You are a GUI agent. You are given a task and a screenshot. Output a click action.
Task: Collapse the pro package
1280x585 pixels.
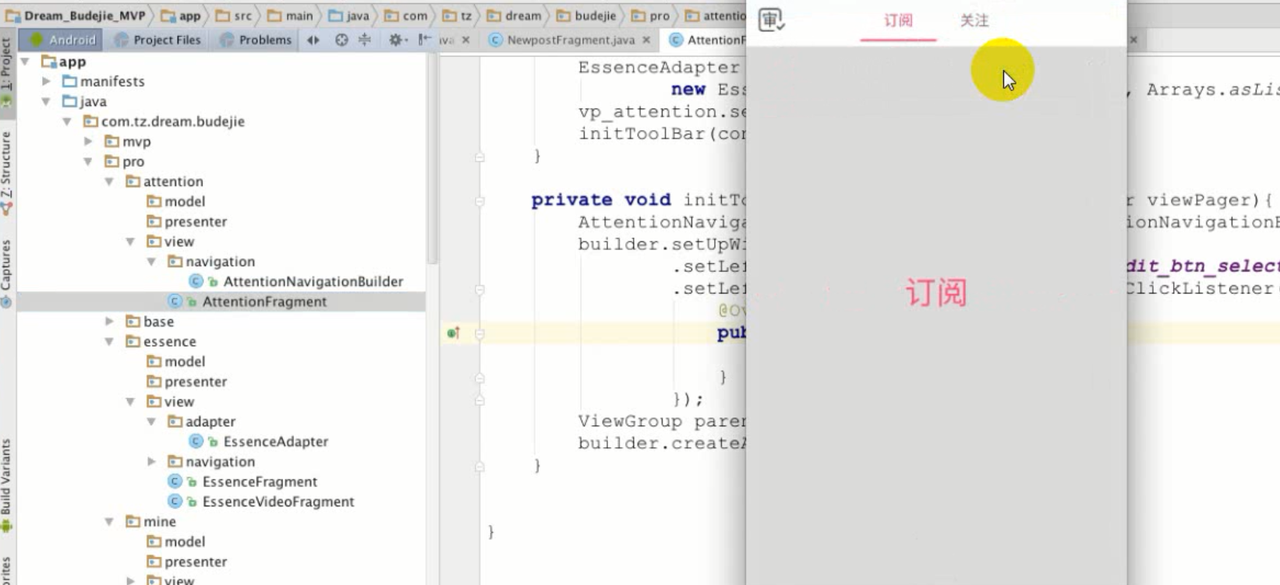[89, 161]
